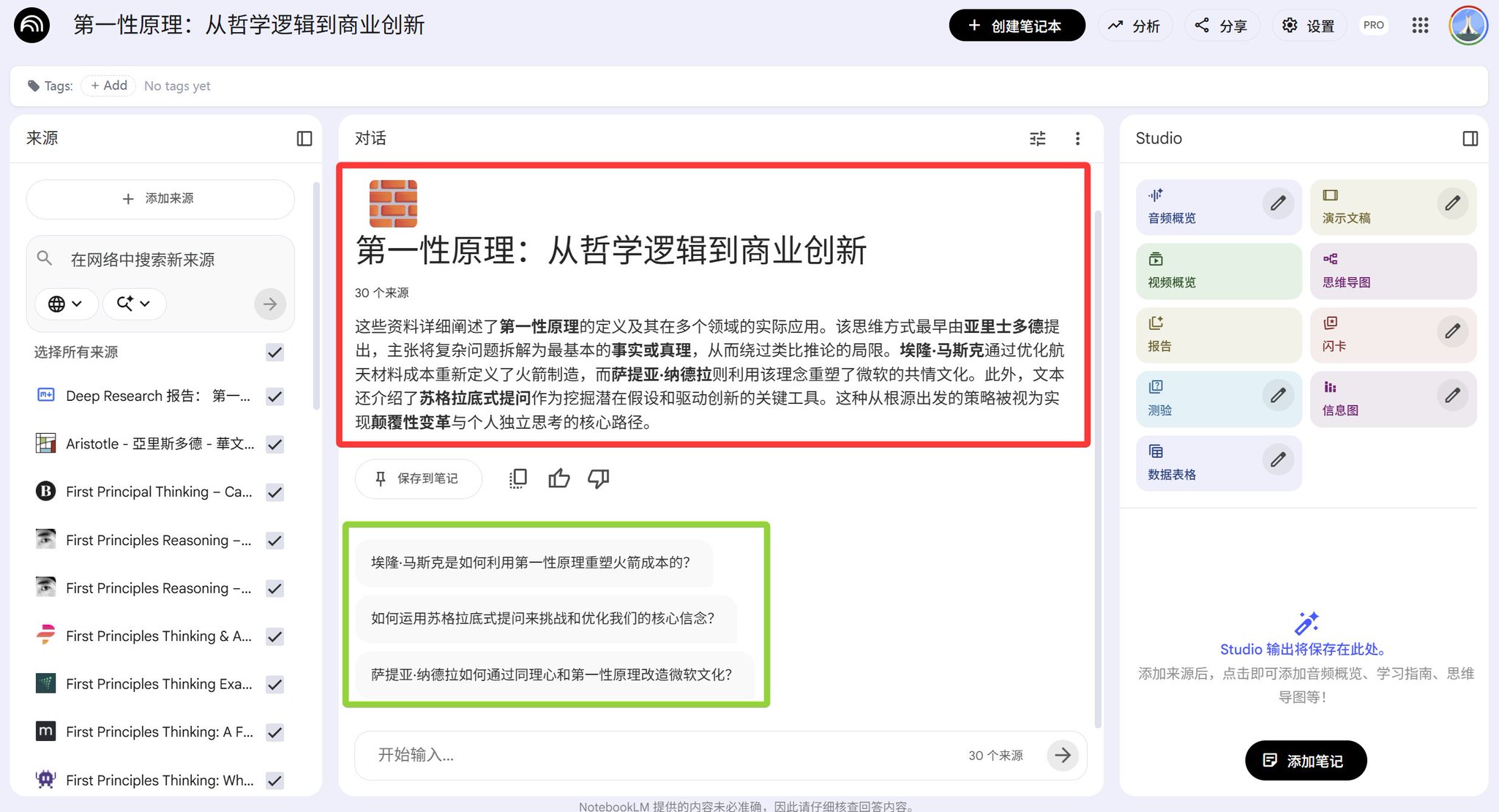Open the Google apps grid icon
Screen dimensions: 1499x812
[1420, 26]
